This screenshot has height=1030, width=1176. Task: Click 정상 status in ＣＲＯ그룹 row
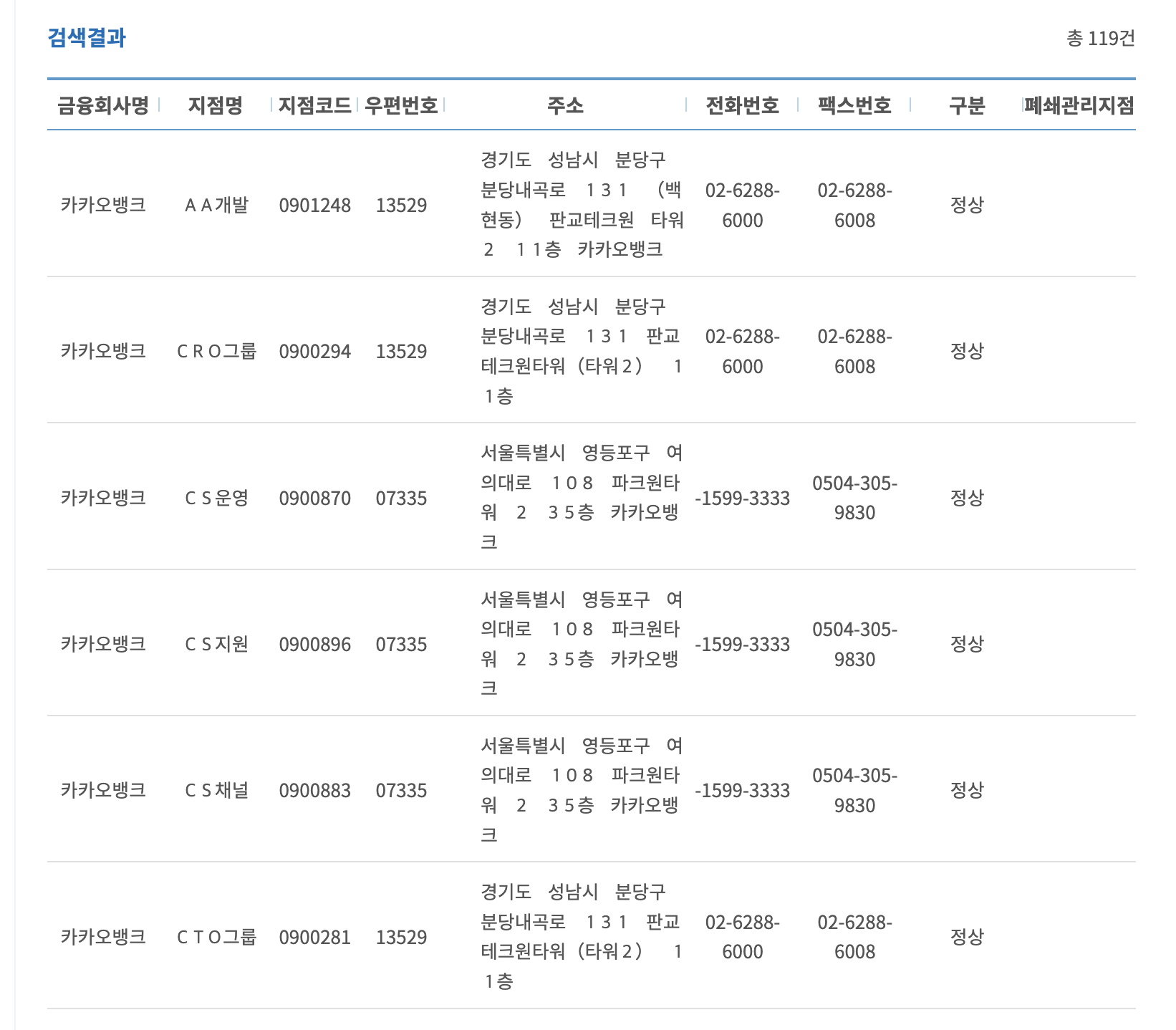(967, 351)
